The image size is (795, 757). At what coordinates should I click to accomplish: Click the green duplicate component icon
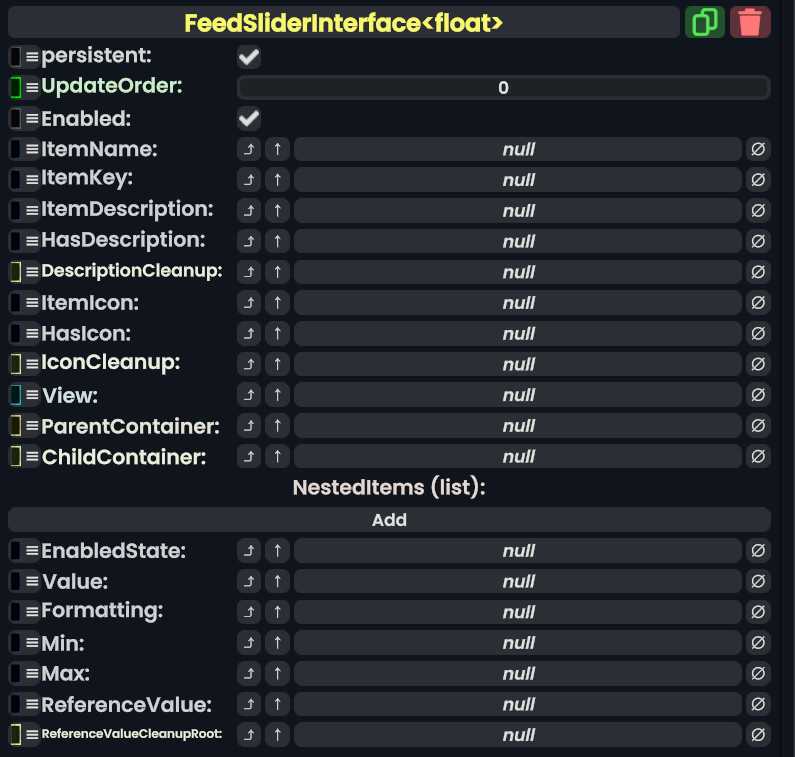(x=705, y=22)
